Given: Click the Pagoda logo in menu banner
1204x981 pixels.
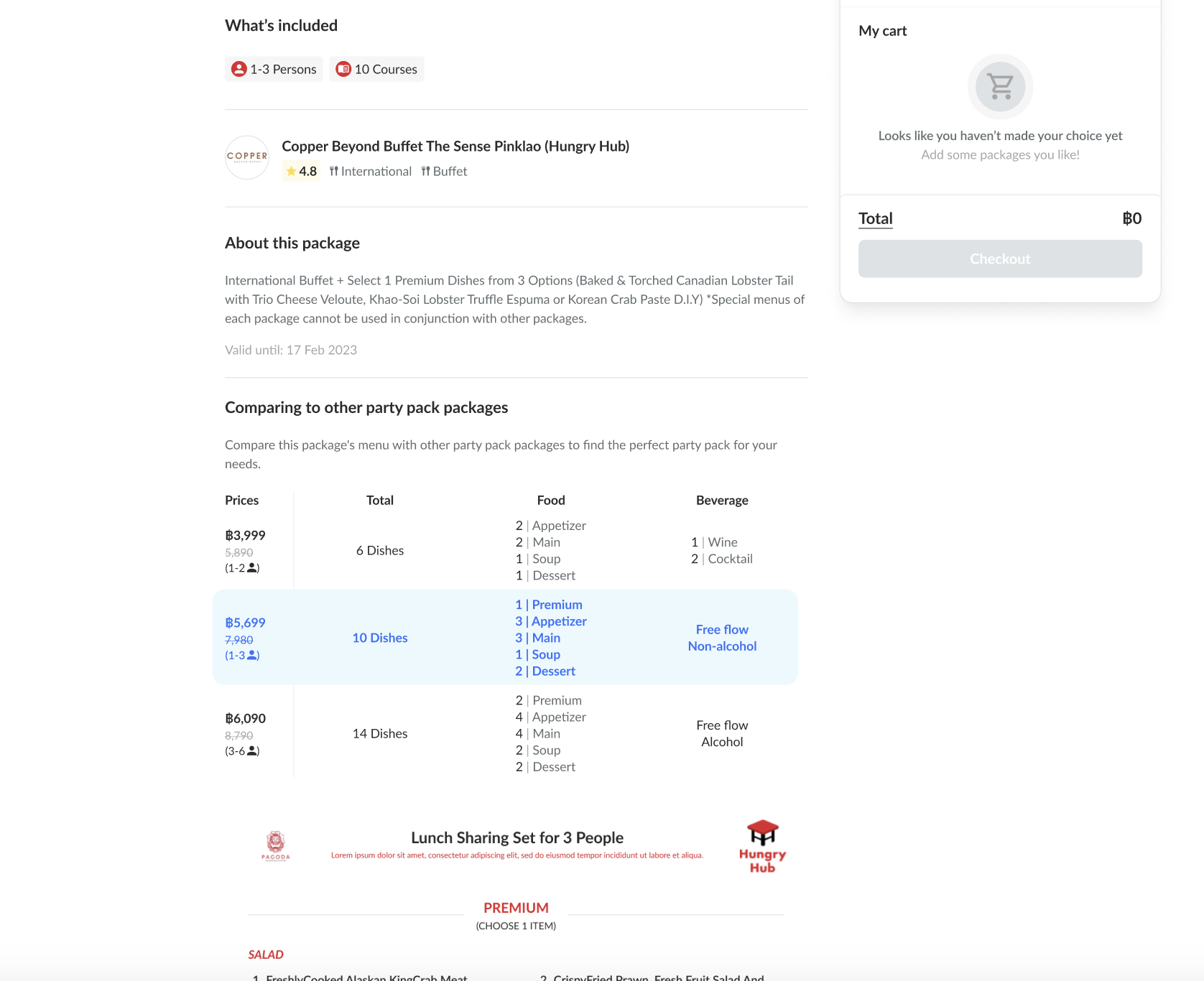Looking at the screenshot, I should coord(276,845).
